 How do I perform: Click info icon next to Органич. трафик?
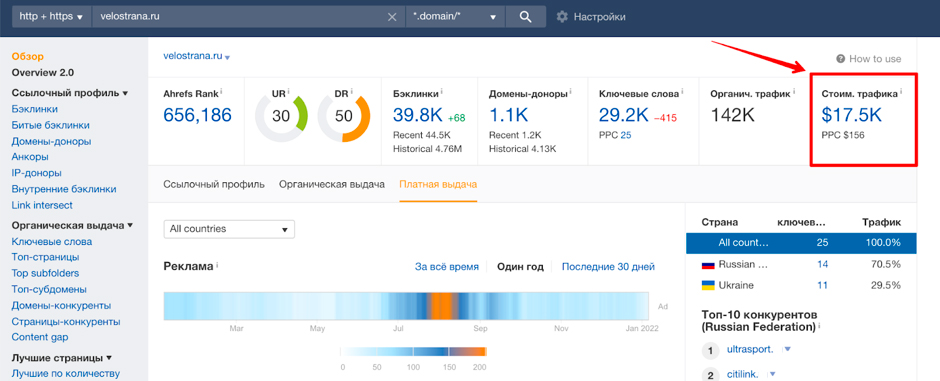[794, 92]
